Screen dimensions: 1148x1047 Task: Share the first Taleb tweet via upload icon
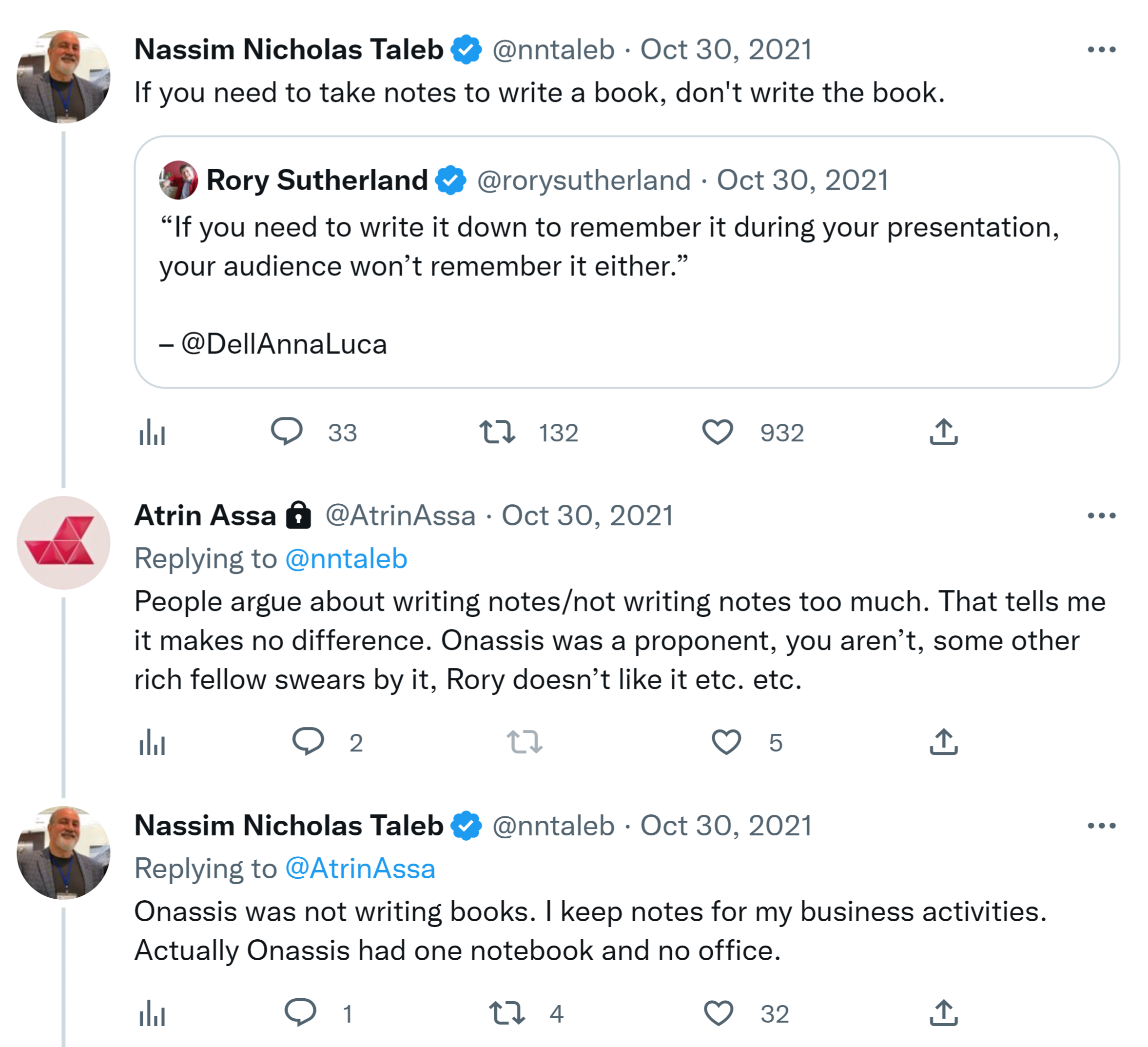pos(944,433)
